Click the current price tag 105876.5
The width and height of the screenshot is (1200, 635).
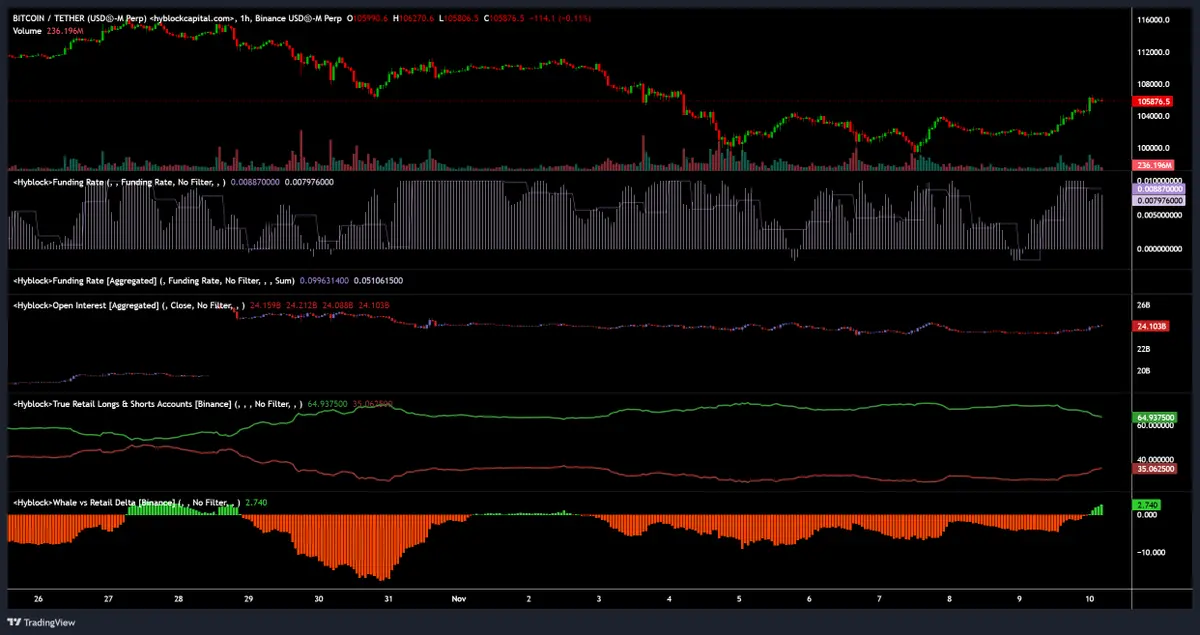pyautogui.click(x=1154, y=102)
